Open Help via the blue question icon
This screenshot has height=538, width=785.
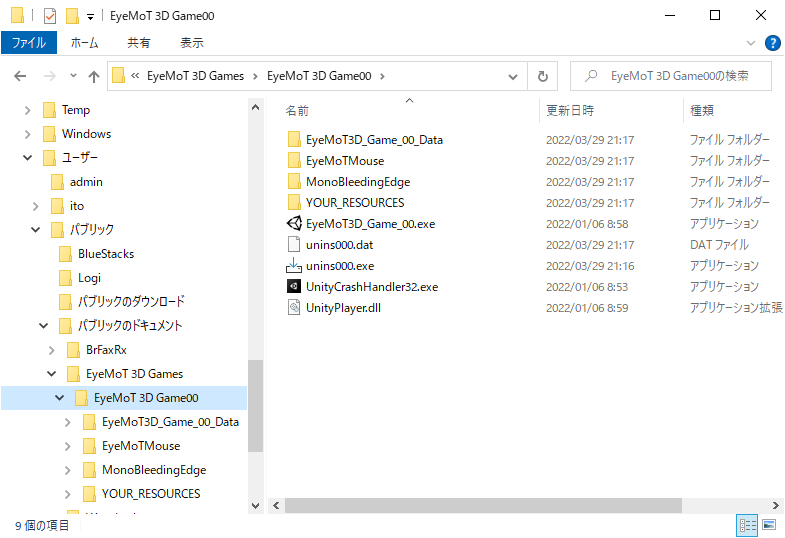(772, 43)
